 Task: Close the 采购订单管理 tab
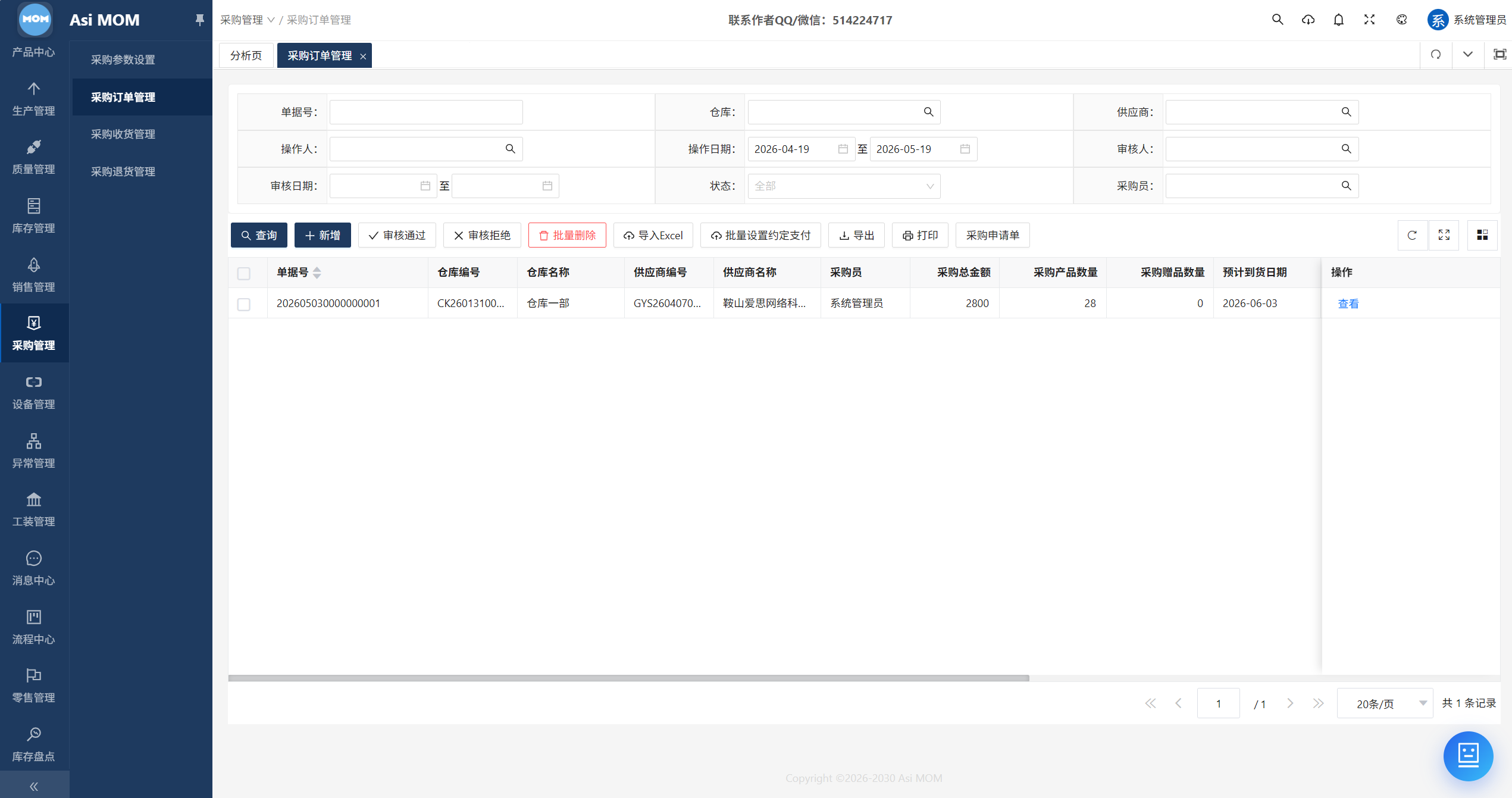(363, 56)
